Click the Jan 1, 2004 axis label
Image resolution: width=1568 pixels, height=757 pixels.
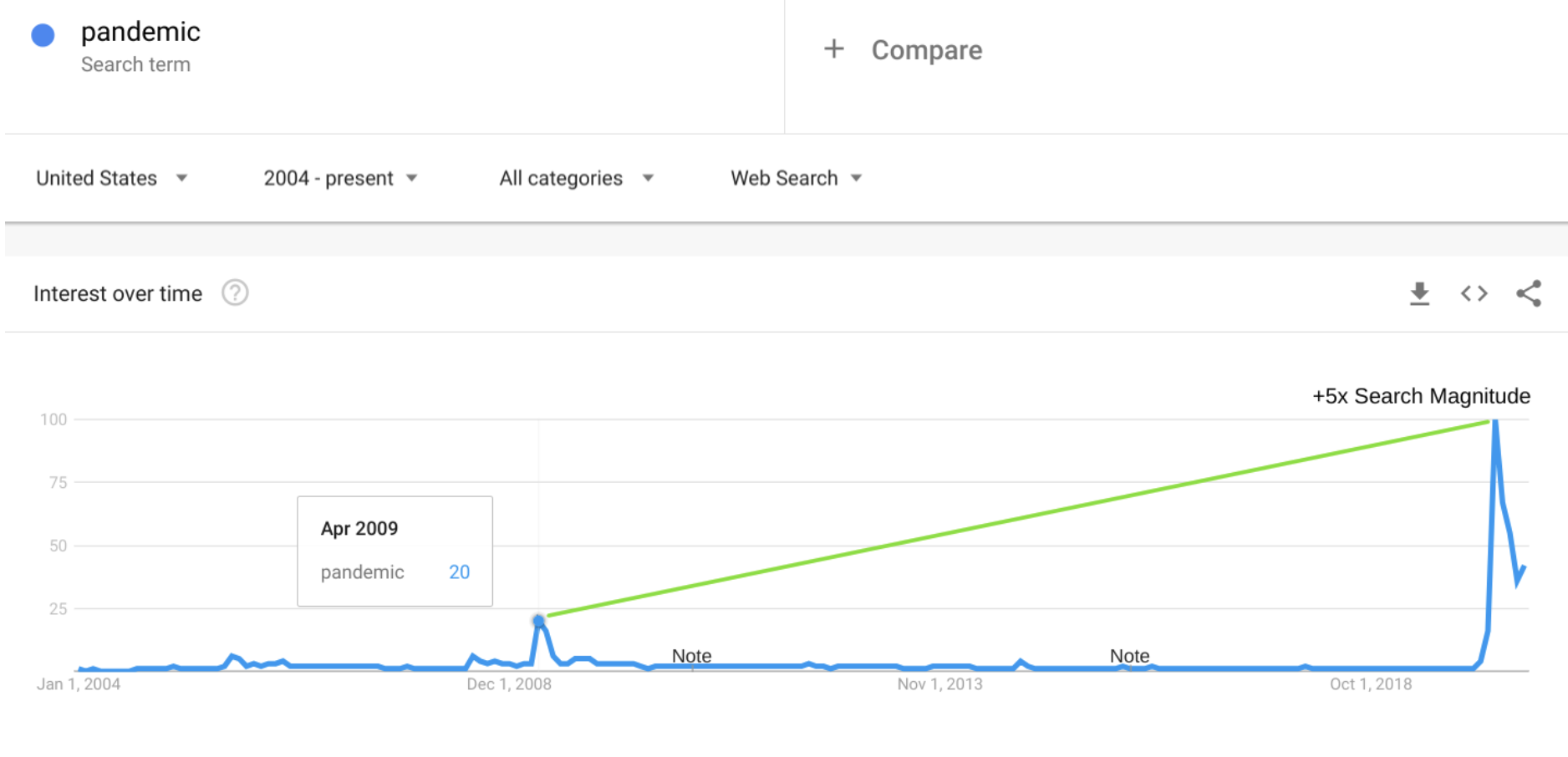(79, 684)
